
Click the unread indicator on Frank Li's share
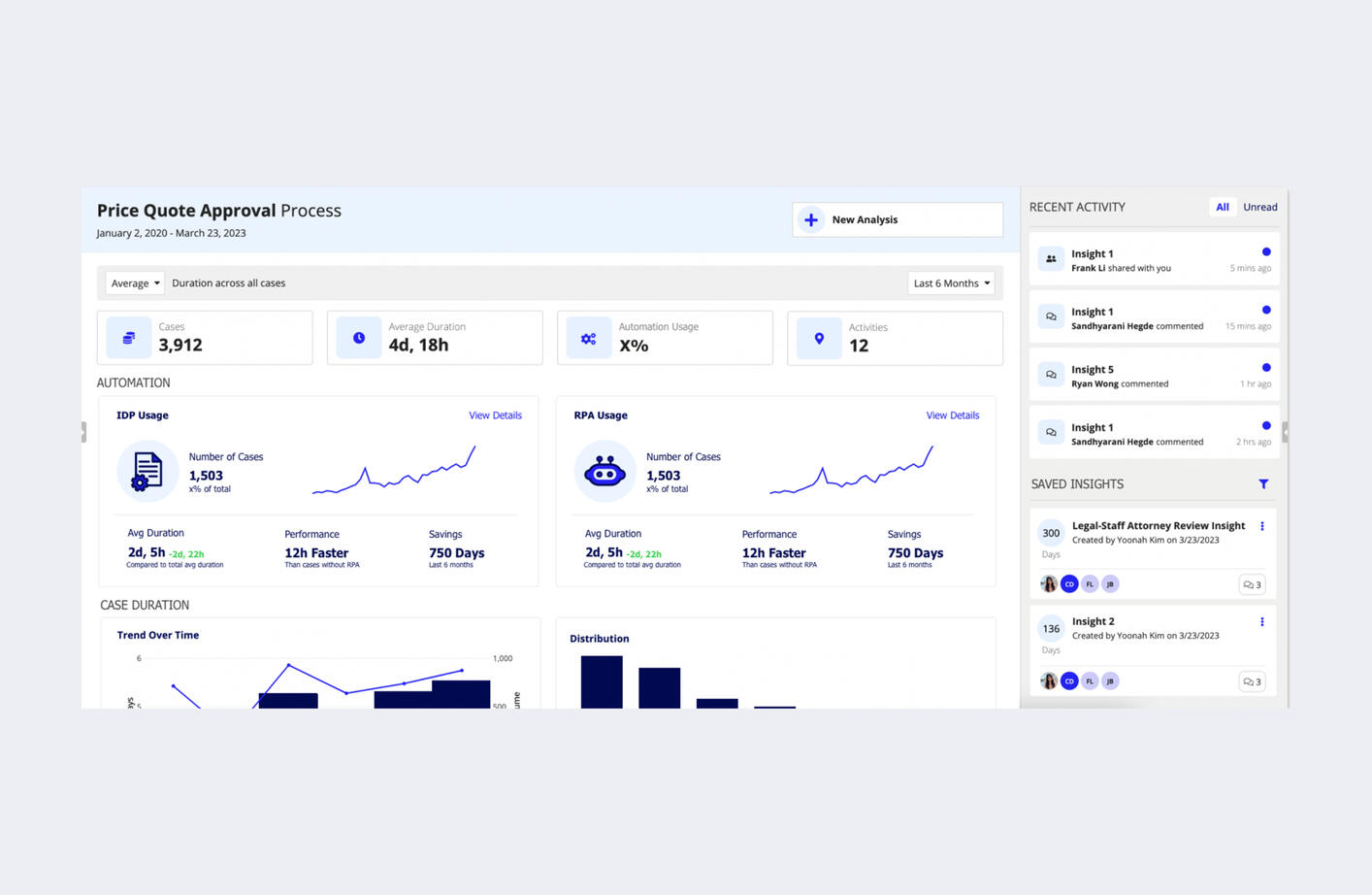point(1264,251)
